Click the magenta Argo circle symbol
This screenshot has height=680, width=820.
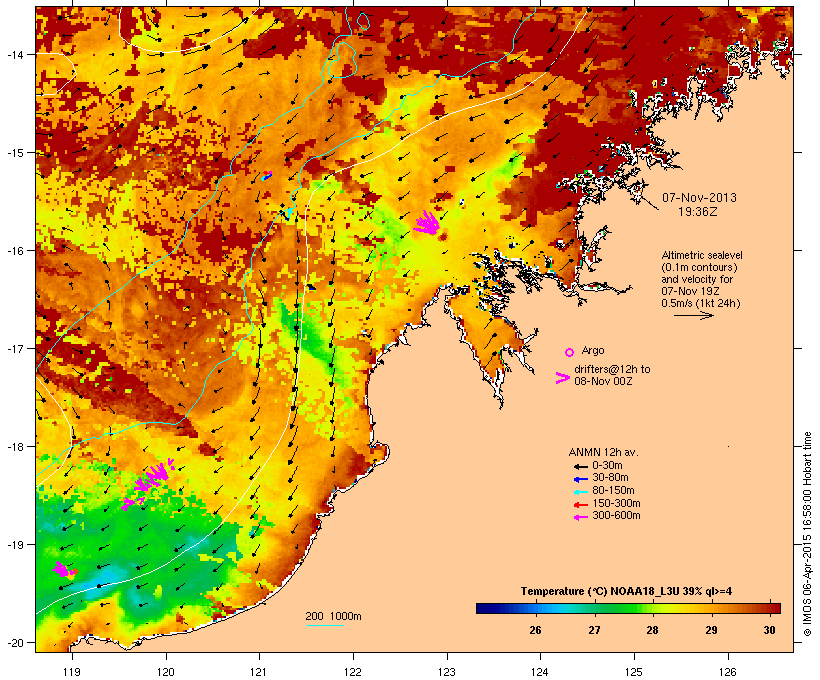569,352
